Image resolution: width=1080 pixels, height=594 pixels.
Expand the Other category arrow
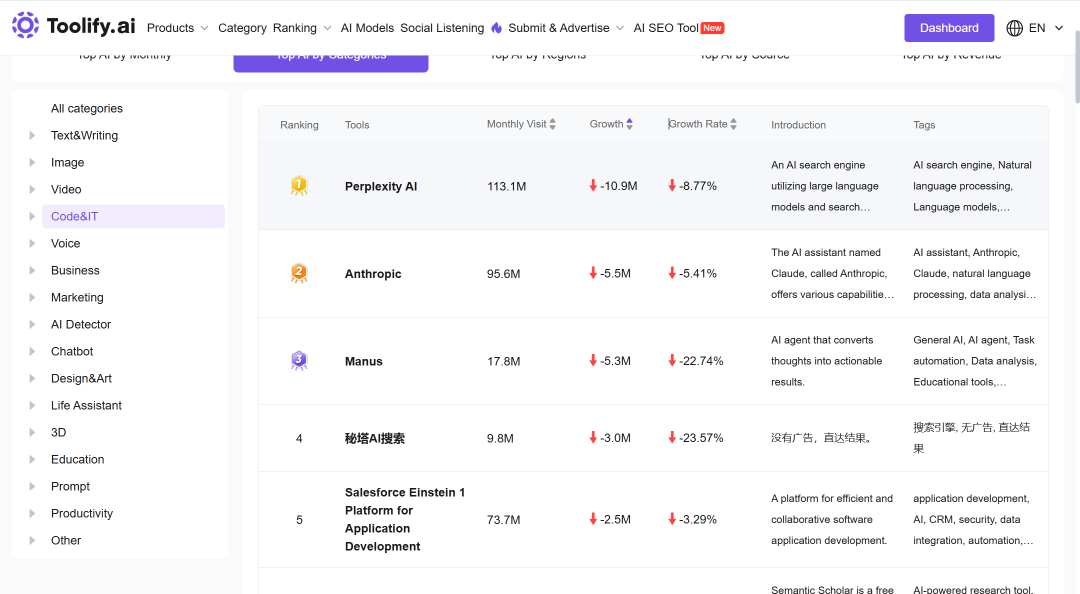point(32,540)
